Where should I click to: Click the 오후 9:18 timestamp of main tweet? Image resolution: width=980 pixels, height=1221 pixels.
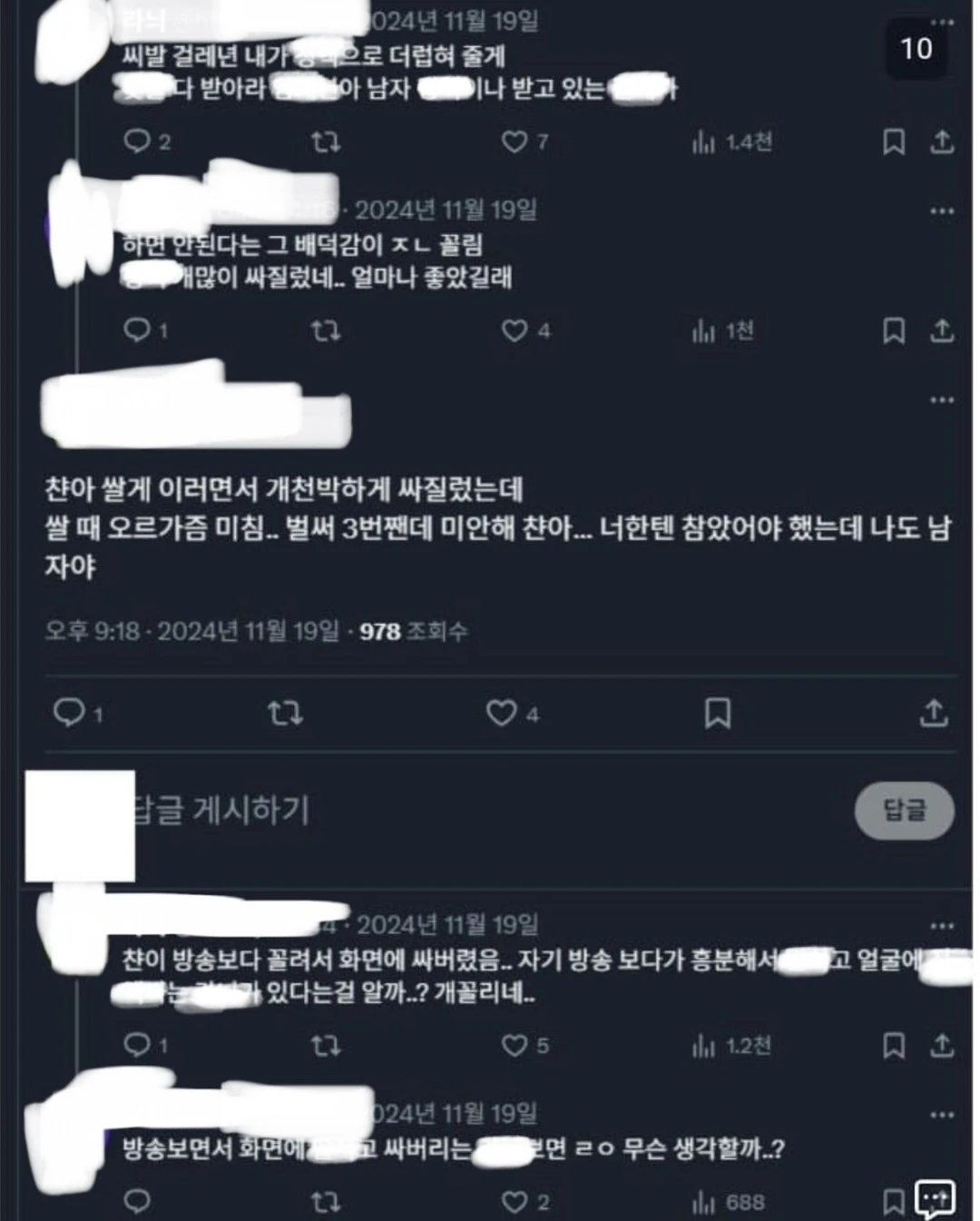tap(92, 631)
